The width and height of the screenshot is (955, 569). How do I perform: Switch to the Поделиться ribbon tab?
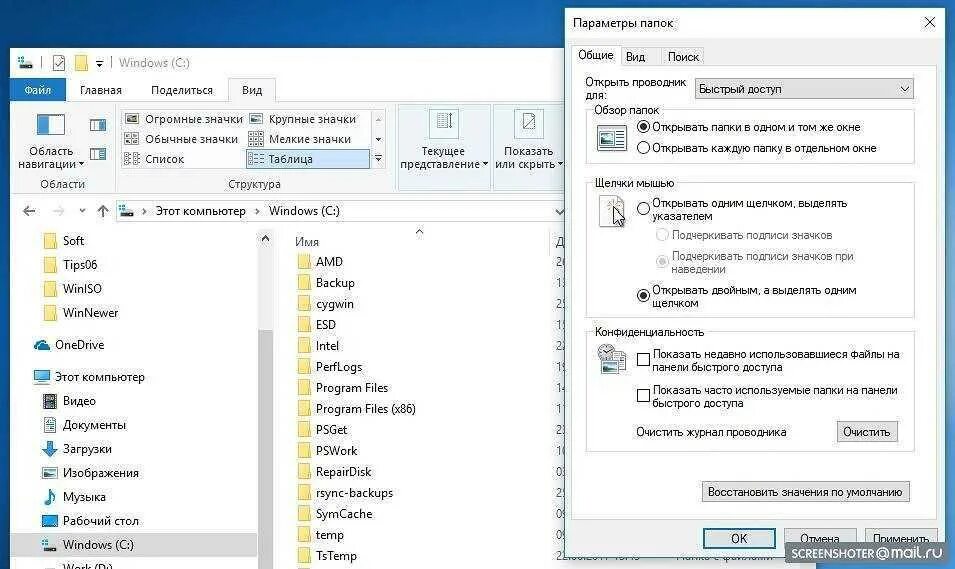click(x=181, y=90)
